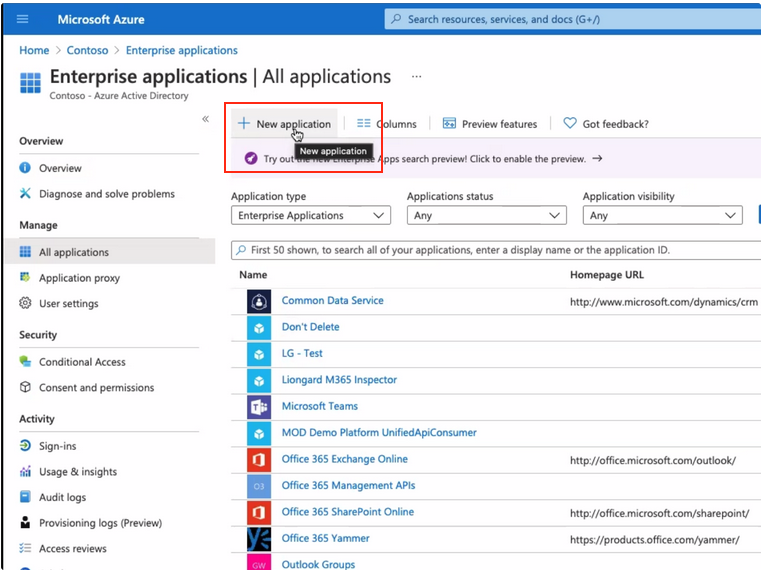Open MOD Demo Platform UnifiedApiConsumer application

click(x=379, y=432)
